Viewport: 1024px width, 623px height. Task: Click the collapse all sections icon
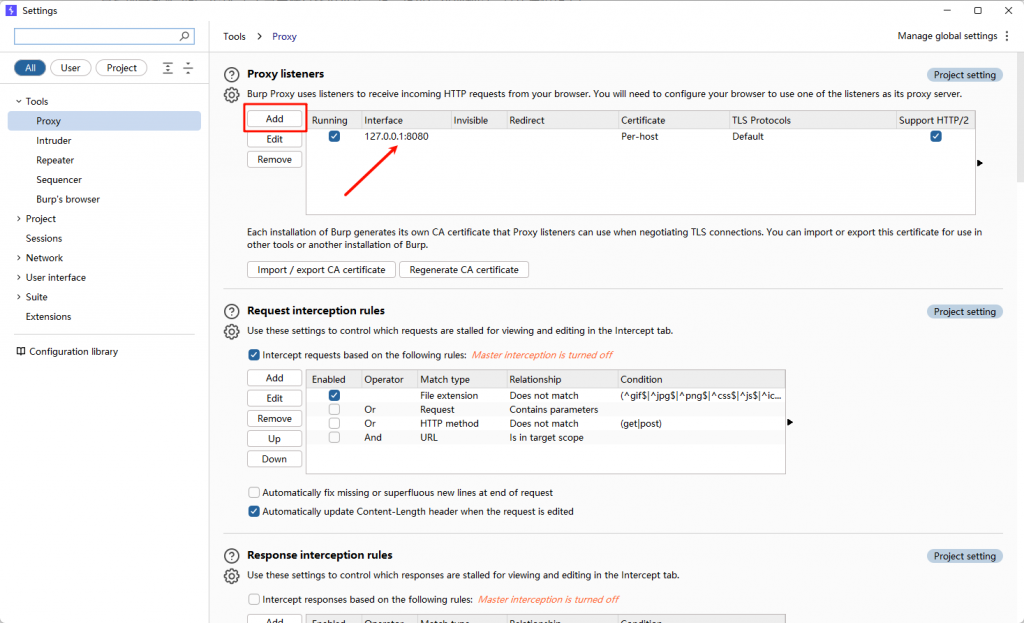(188, 68)
